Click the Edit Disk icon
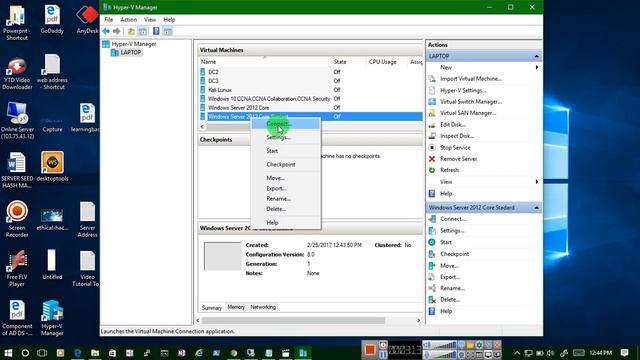 [432, 124]
